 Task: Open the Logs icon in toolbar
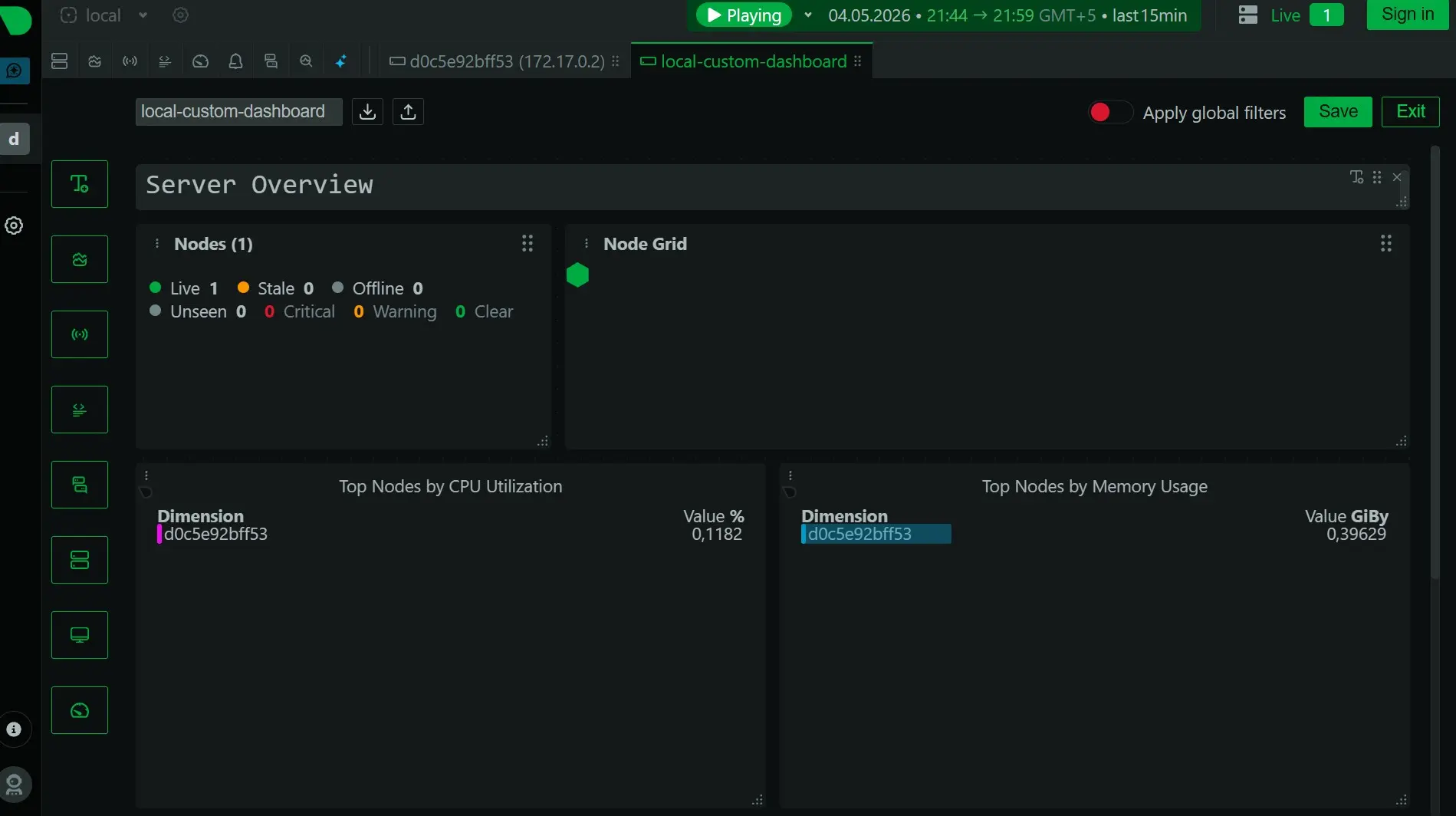165,61
